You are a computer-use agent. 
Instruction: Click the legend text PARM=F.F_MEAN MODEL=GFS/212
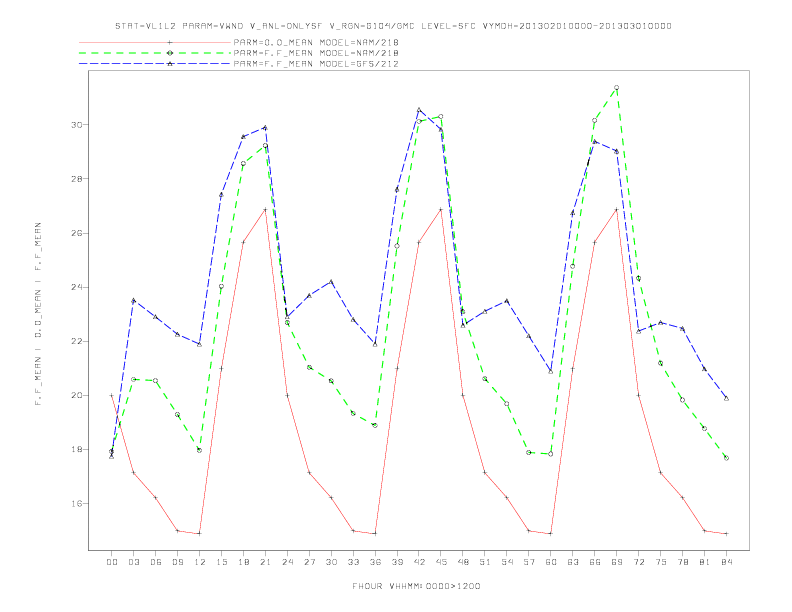(316, 64)
